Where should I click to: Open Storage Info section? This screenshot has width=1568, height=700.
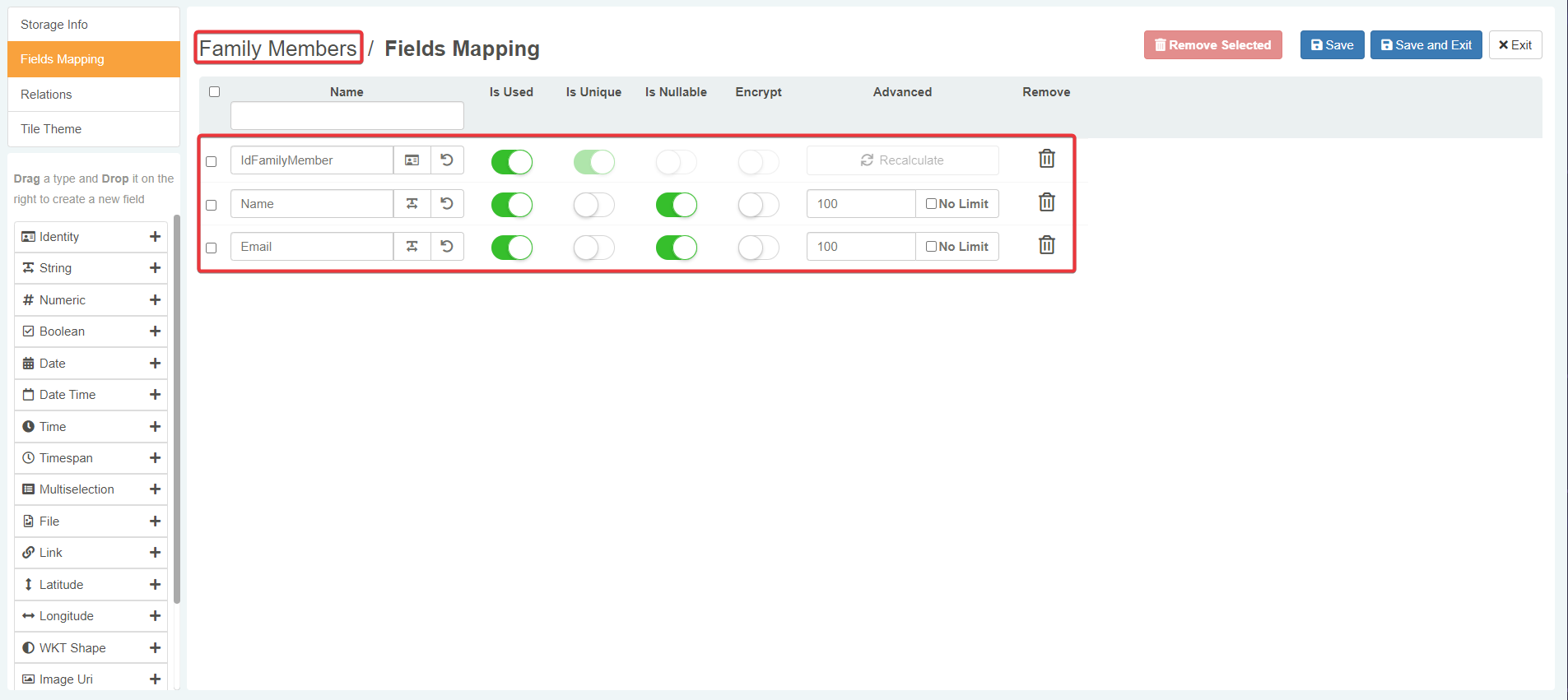54,25
